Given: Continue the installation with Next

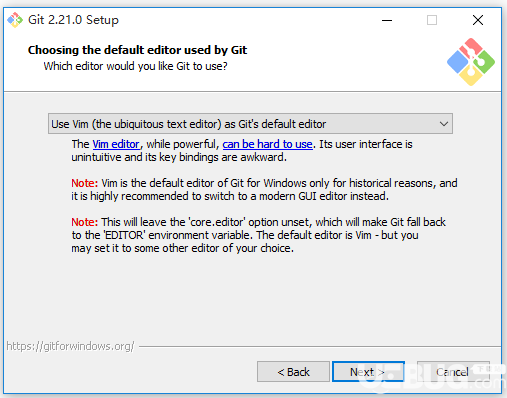Looking at the screenshot, I should click(368, 372).
